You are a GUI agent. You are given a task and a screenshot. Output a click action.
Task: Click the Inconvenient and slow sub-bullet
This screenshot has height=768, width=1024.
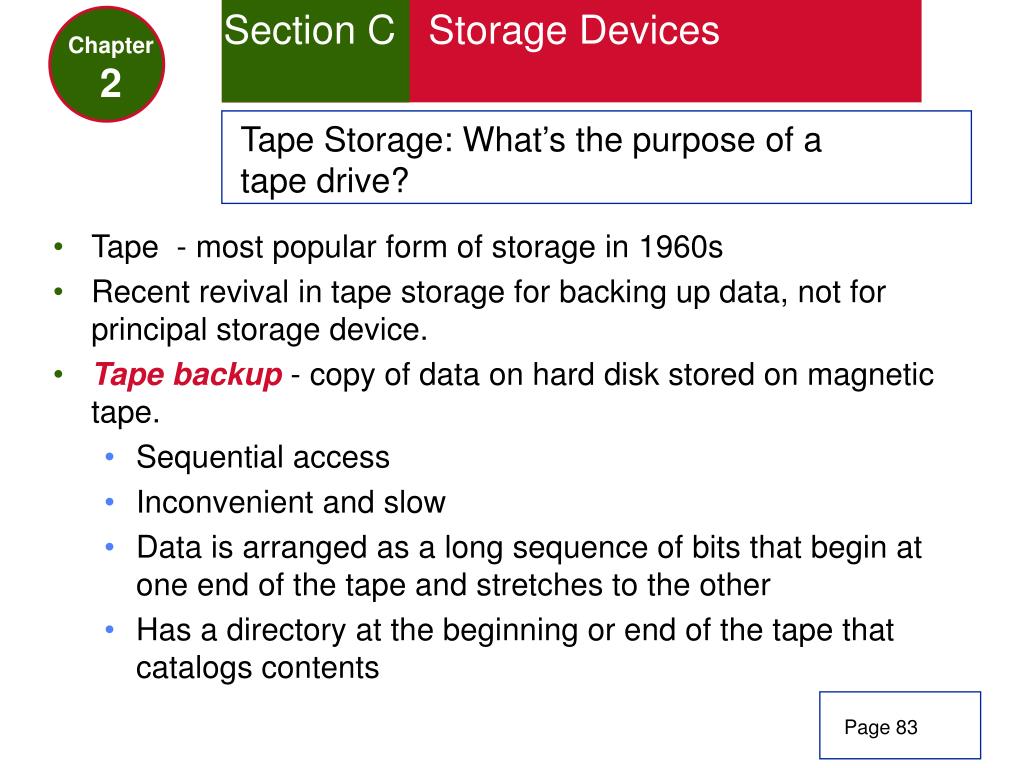(291, 503)
